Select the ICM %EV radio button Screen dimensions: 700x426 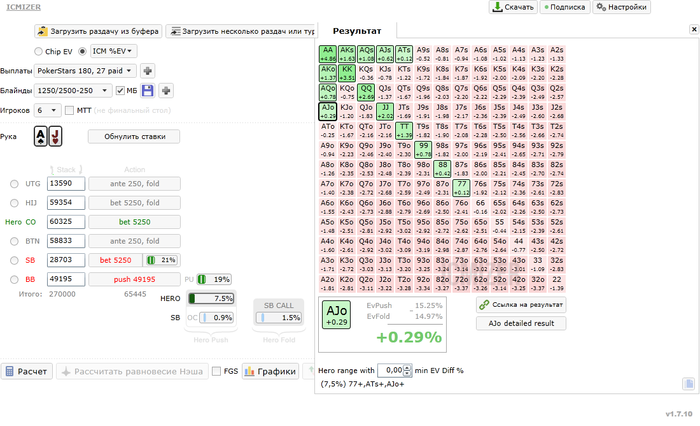coord(82,51)
